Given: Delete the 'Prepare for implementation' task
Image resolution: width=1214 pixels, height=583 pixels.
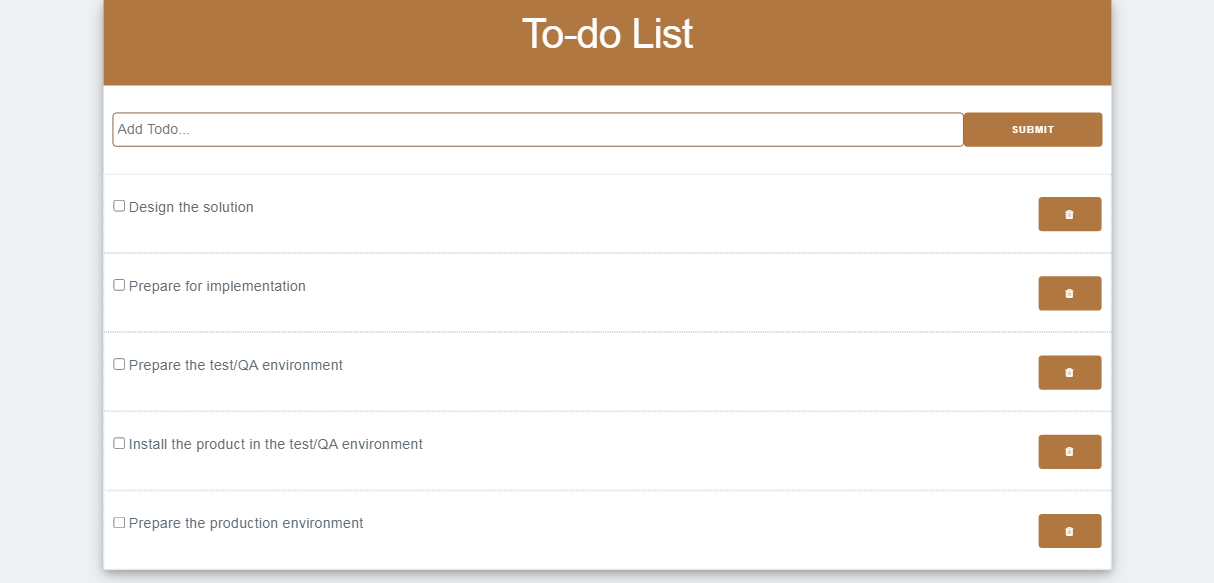Looking at the screenshot, I should tap(1069, 293).
